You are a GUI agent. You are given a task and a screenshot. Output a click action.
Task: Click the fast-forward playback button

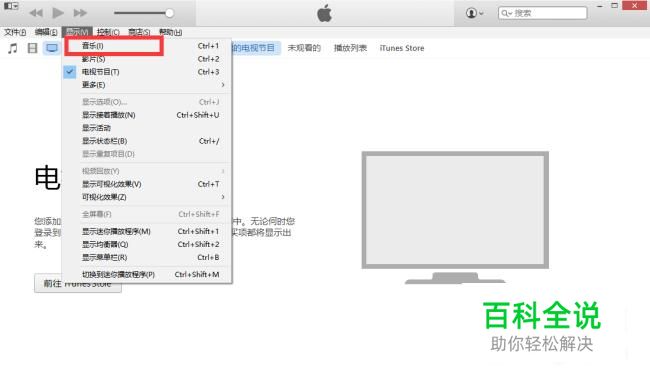(80, 13)
